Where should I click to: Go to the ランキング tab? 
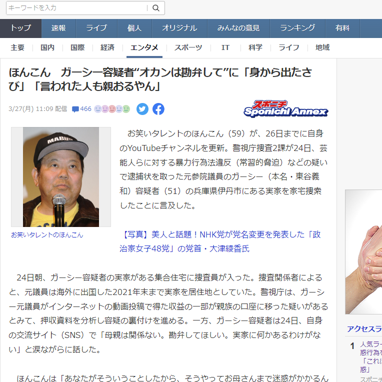[298, 28]
